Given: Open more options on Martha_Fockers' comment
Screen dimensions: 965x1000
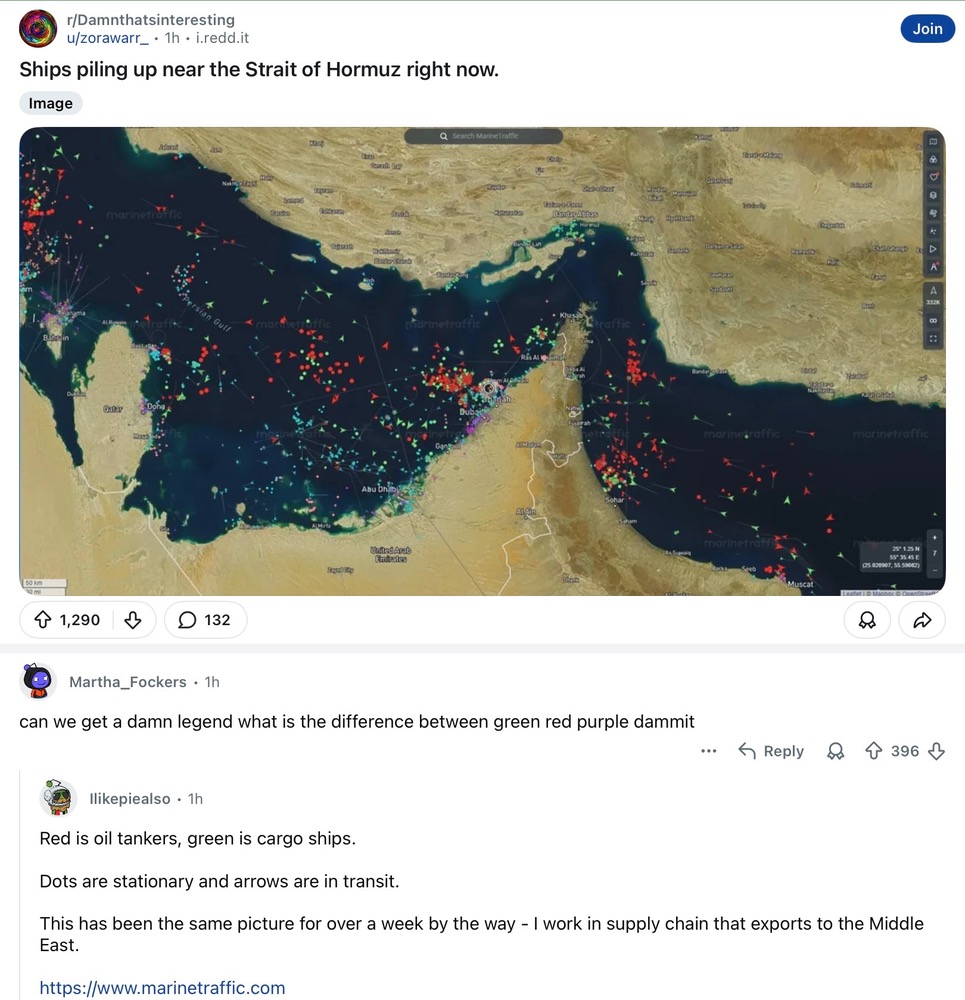Looking at the screenshot, I should coord(709,751).
